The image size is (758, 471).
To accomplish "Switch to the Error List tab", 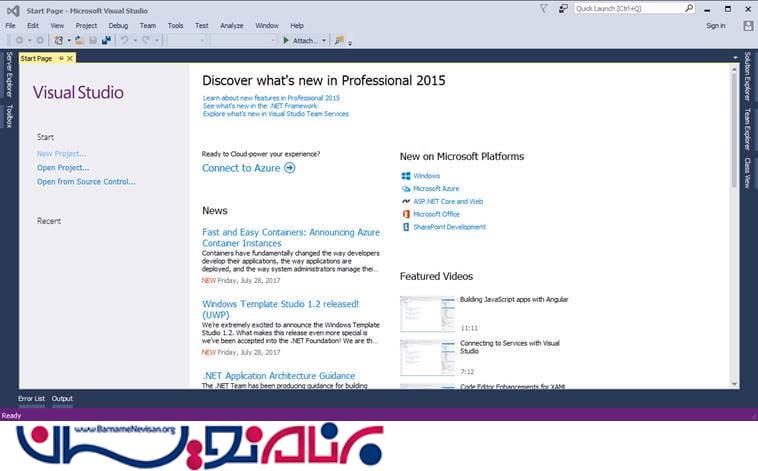I will [31, 398].
